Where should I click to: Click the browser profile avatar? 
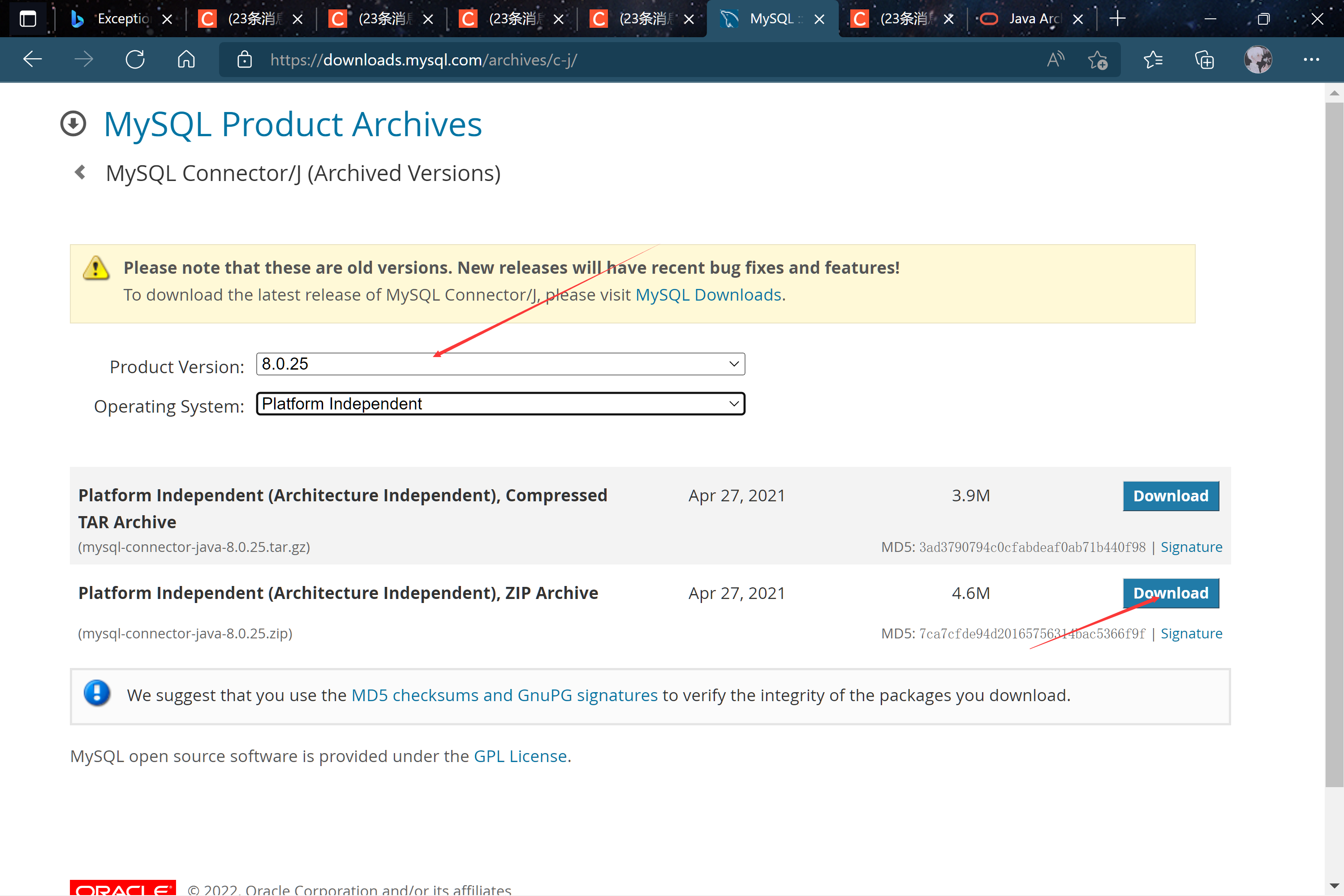coord(1257,60)
